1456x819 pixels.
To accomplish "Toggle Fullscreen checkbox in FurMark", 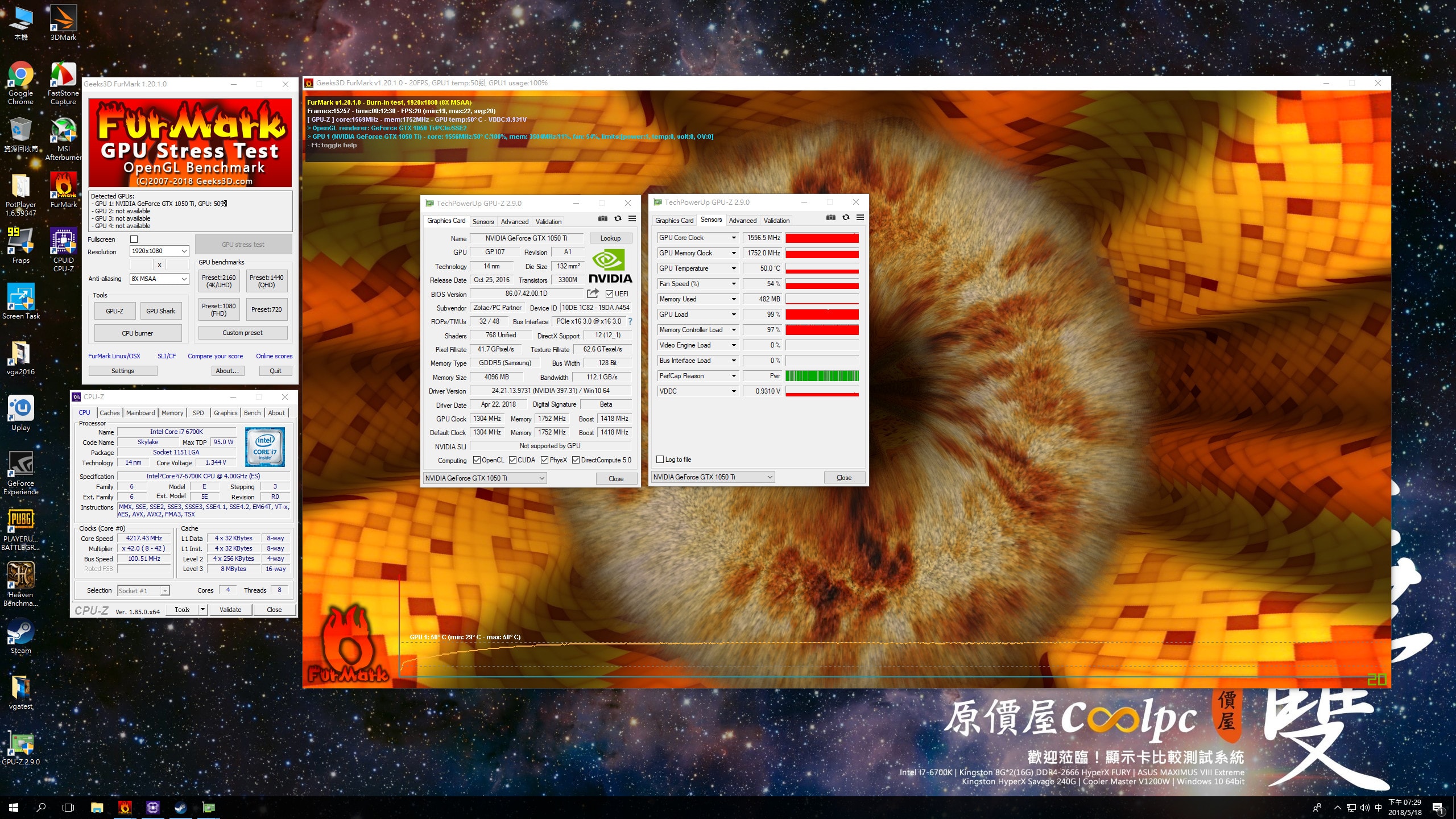I will pos(134,239).
